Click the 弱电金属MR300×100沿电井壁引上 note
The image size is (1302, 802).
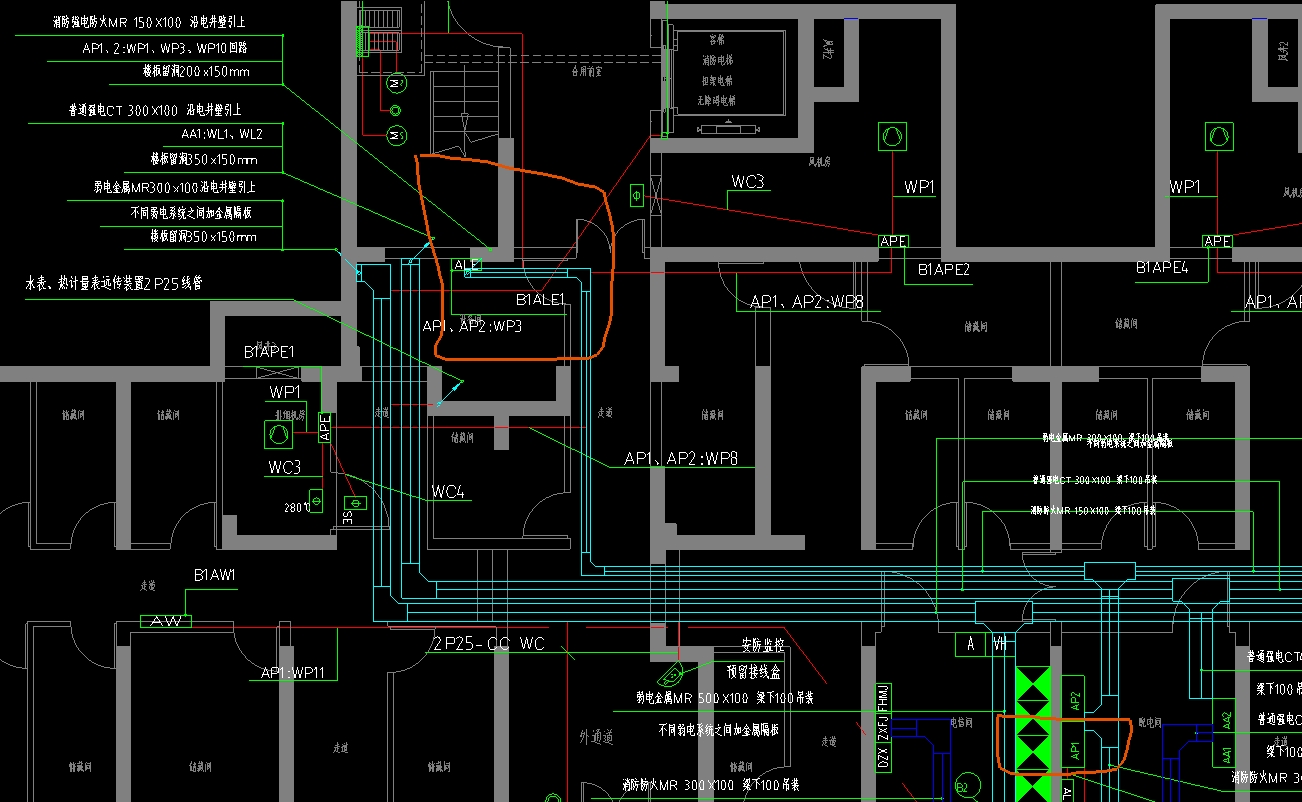click(x=176, y=187)
